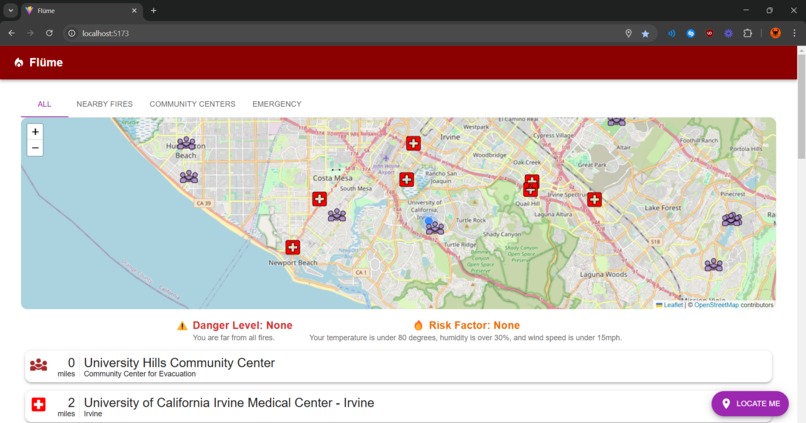Image resolution: width=806 pixels, height=423 pixels.
Task: Click community center marker above CA 39 shield
Action: coord(189,177)
